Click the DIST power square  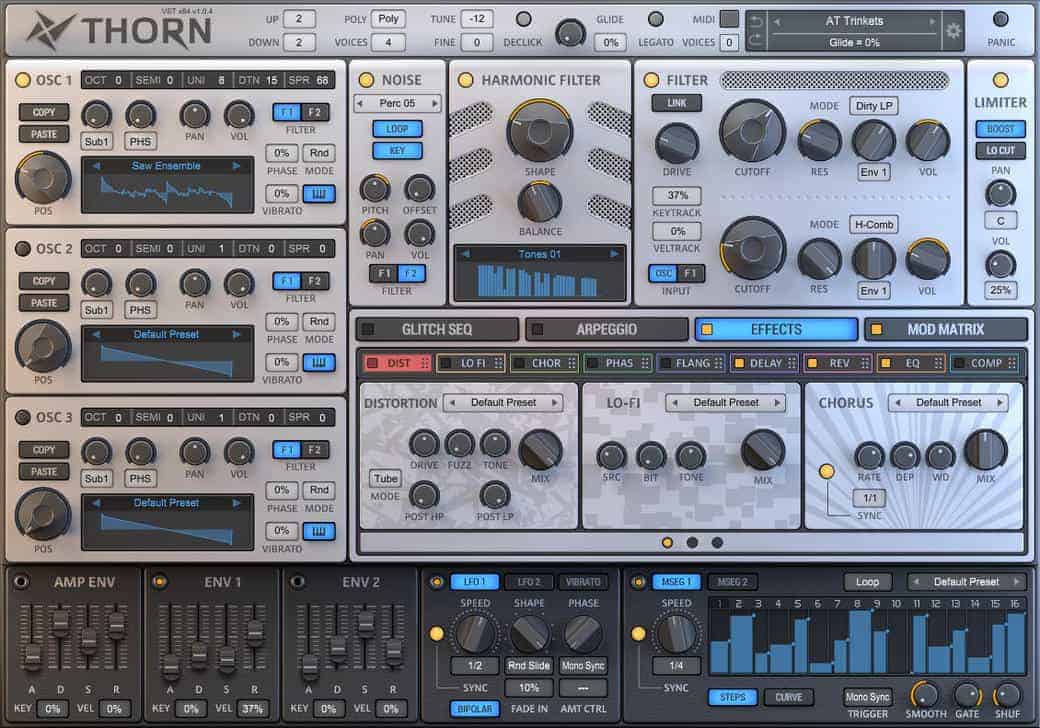[372, 363]
